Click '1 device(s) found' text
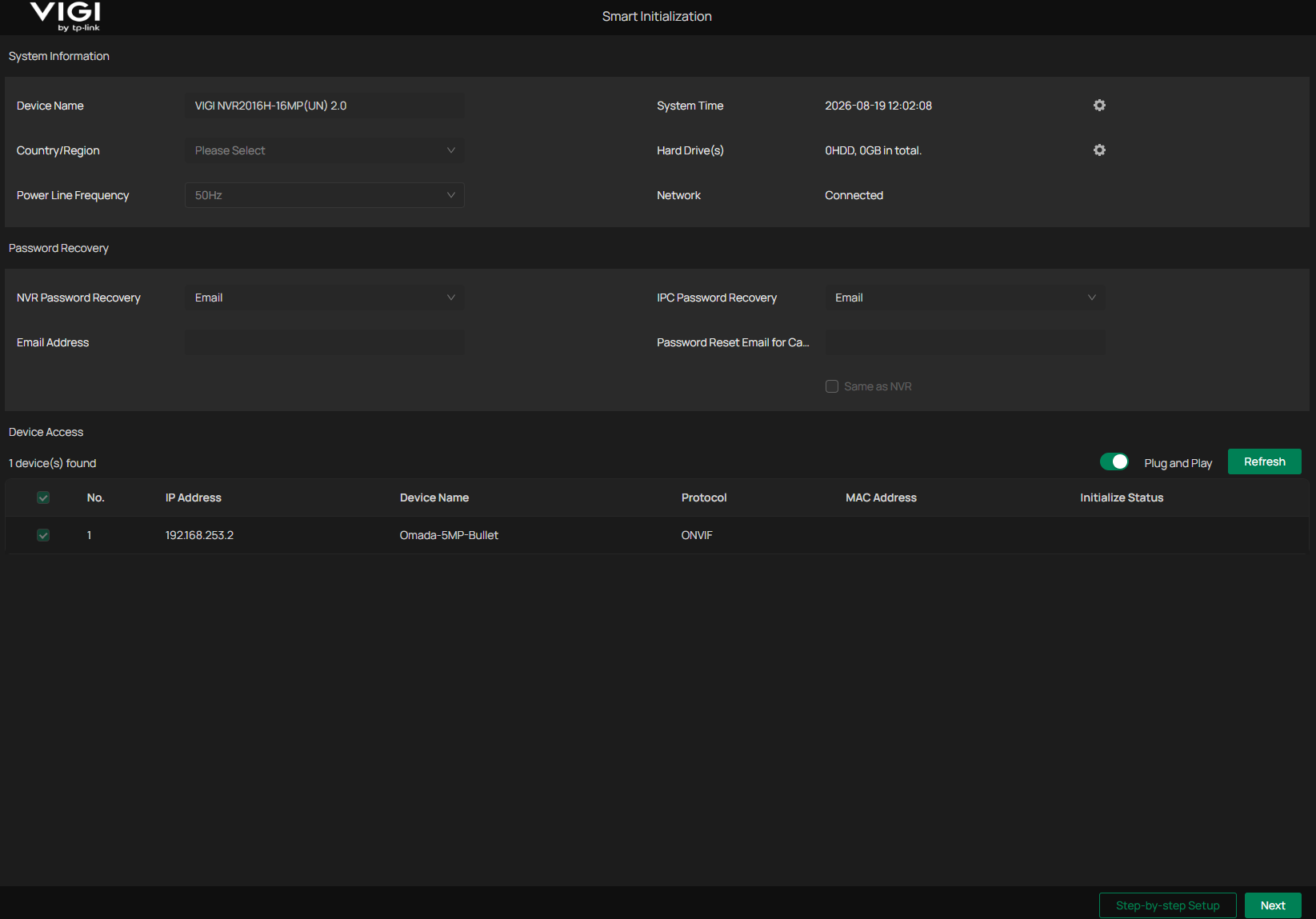Viewport: 1316px width, 919px height. click(52, 463)
